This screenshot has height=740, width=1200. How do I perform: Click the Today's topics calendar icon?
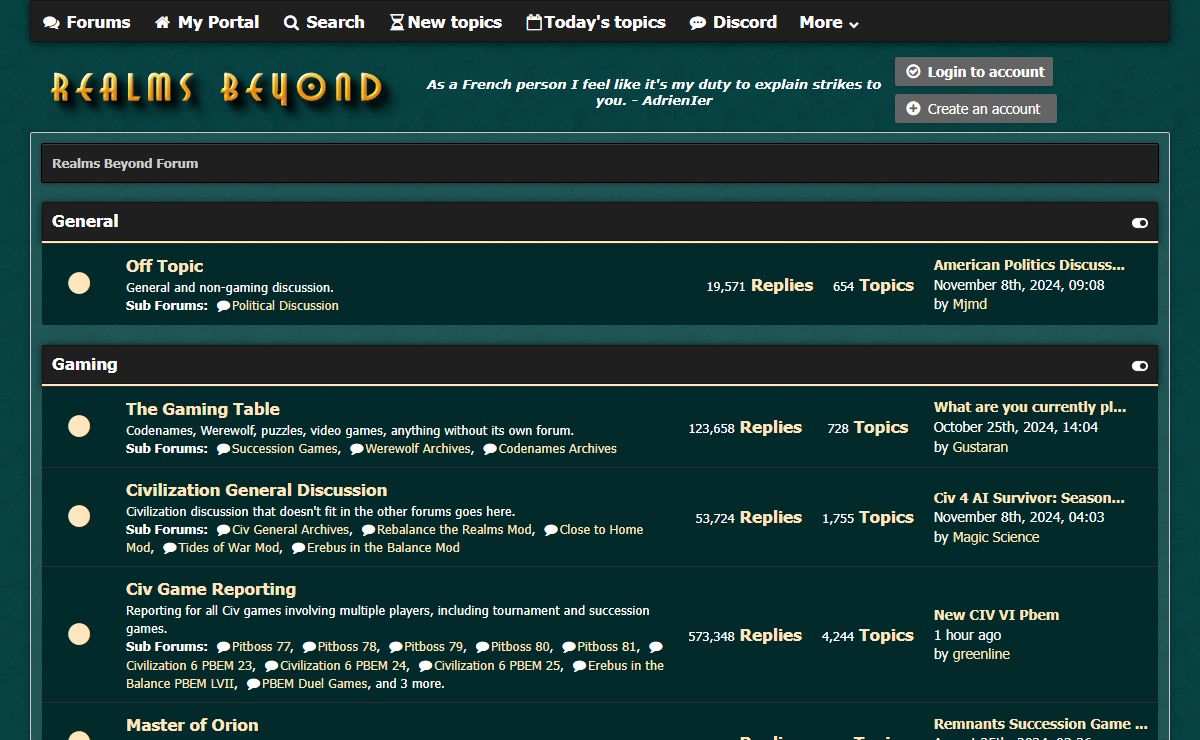pos(534,22)
